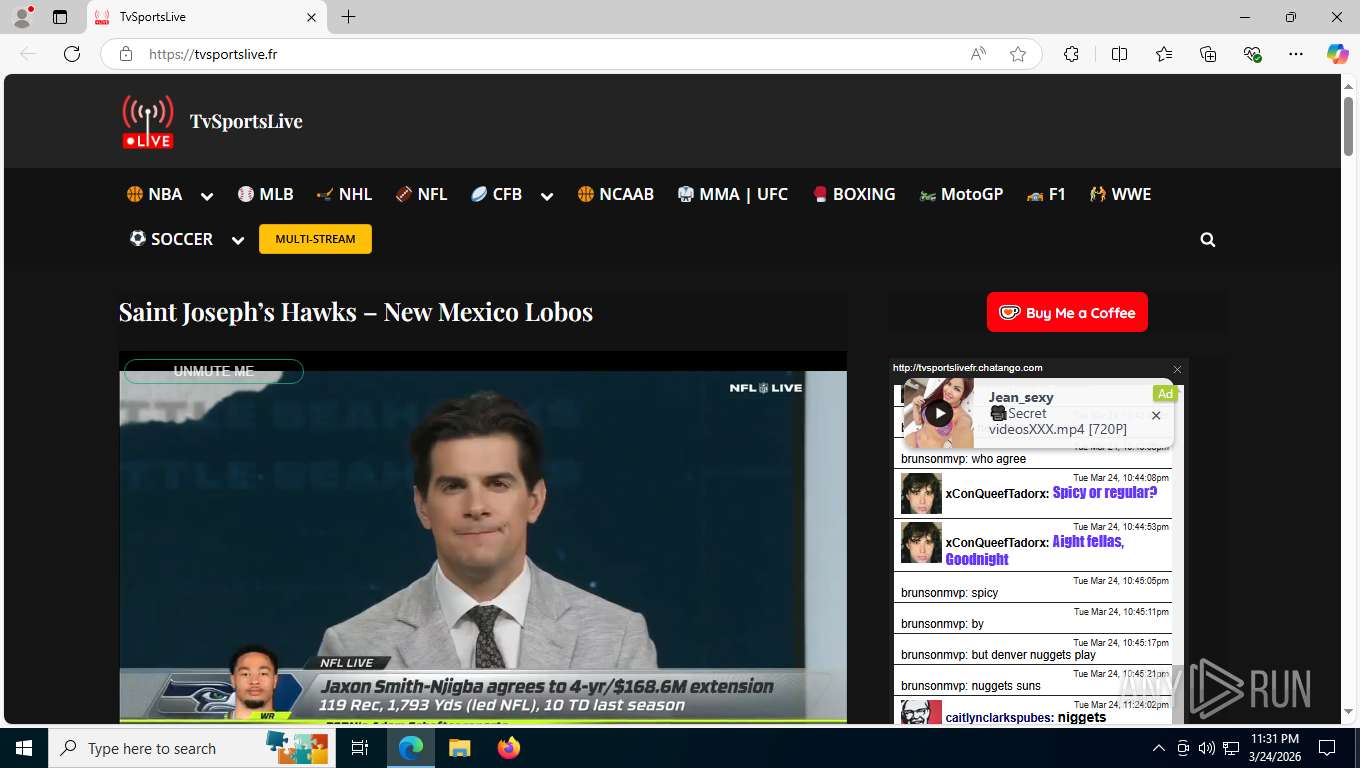Open volume control in system tray
Screen dimensions: 1360x768
pyautogui.click(x=1207, y=748)
